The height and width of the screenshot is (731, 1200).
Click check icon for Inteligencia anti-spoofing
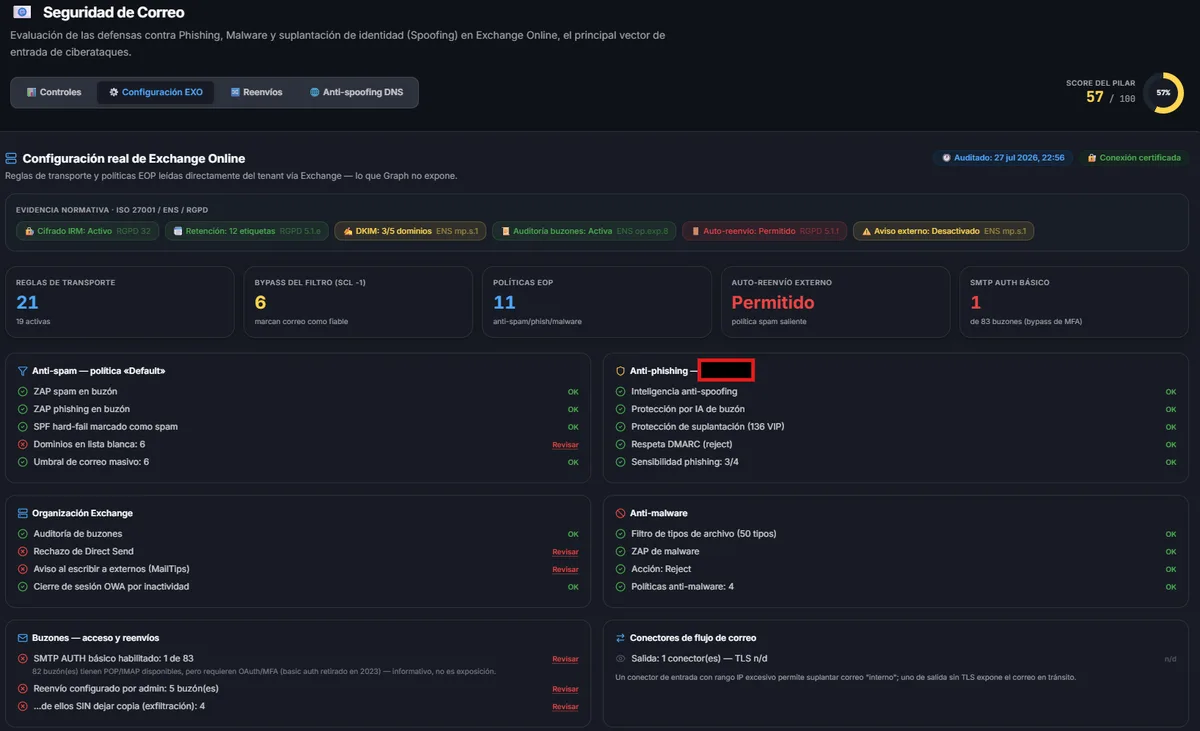620,392
